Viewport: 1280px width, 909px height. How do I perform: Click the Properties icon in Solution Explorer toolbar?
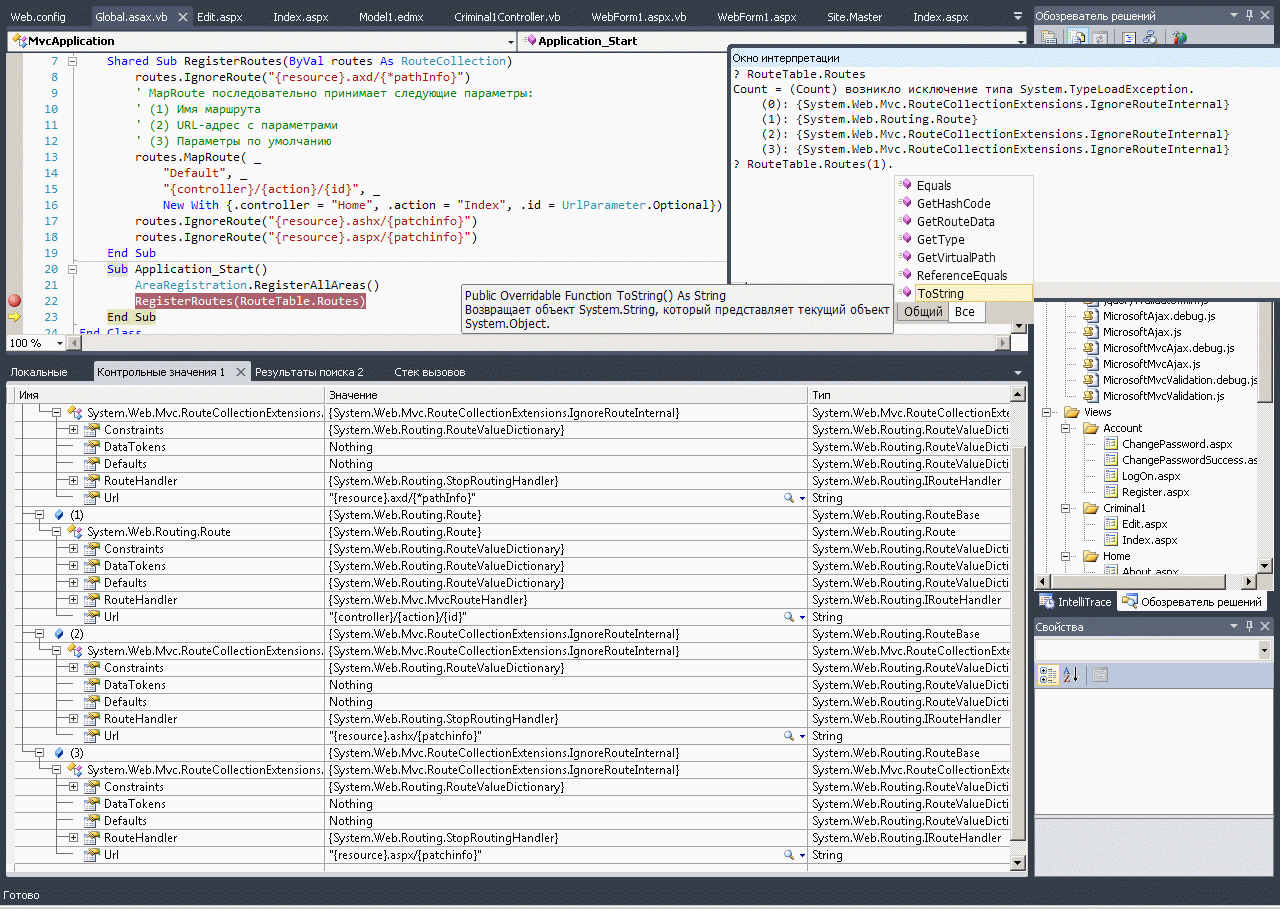(1049, 38)
